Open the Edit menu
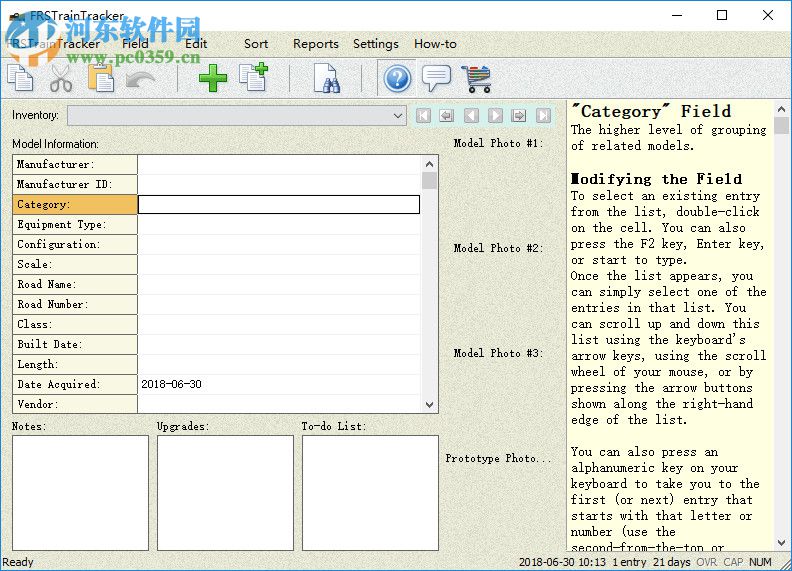 [196, 44]
